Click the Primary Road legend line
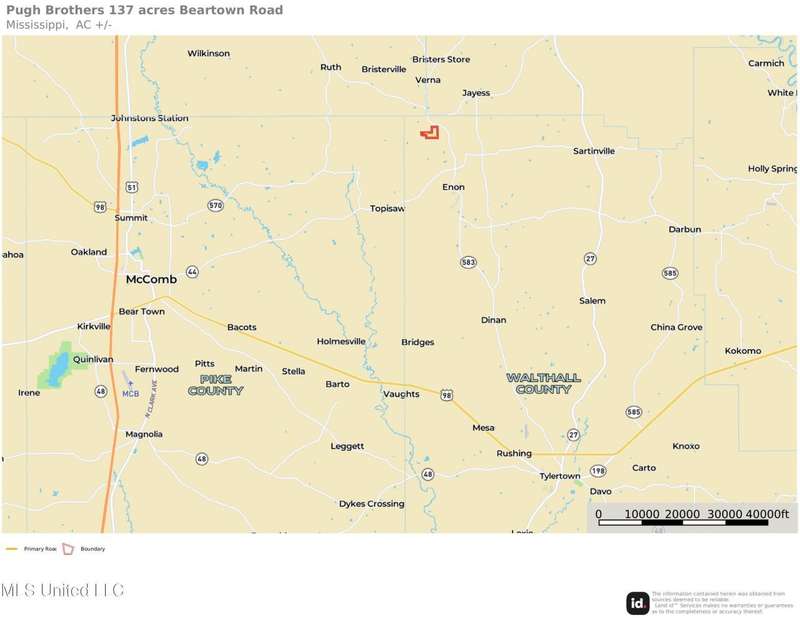 12,549
